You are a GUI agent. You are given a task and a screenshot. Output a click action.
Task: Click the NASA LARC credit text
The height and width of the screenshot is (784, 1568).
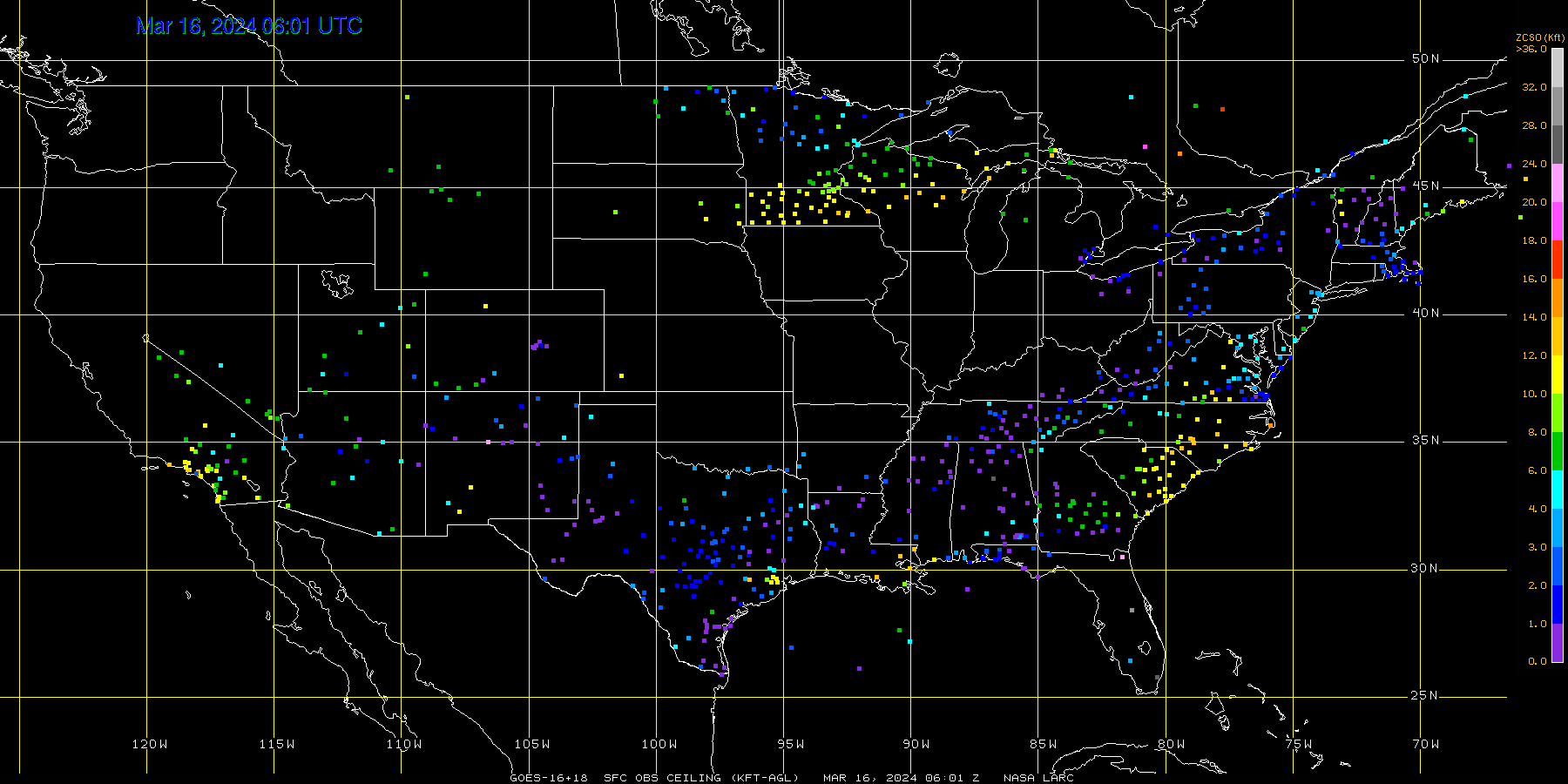coord(1038,778)
